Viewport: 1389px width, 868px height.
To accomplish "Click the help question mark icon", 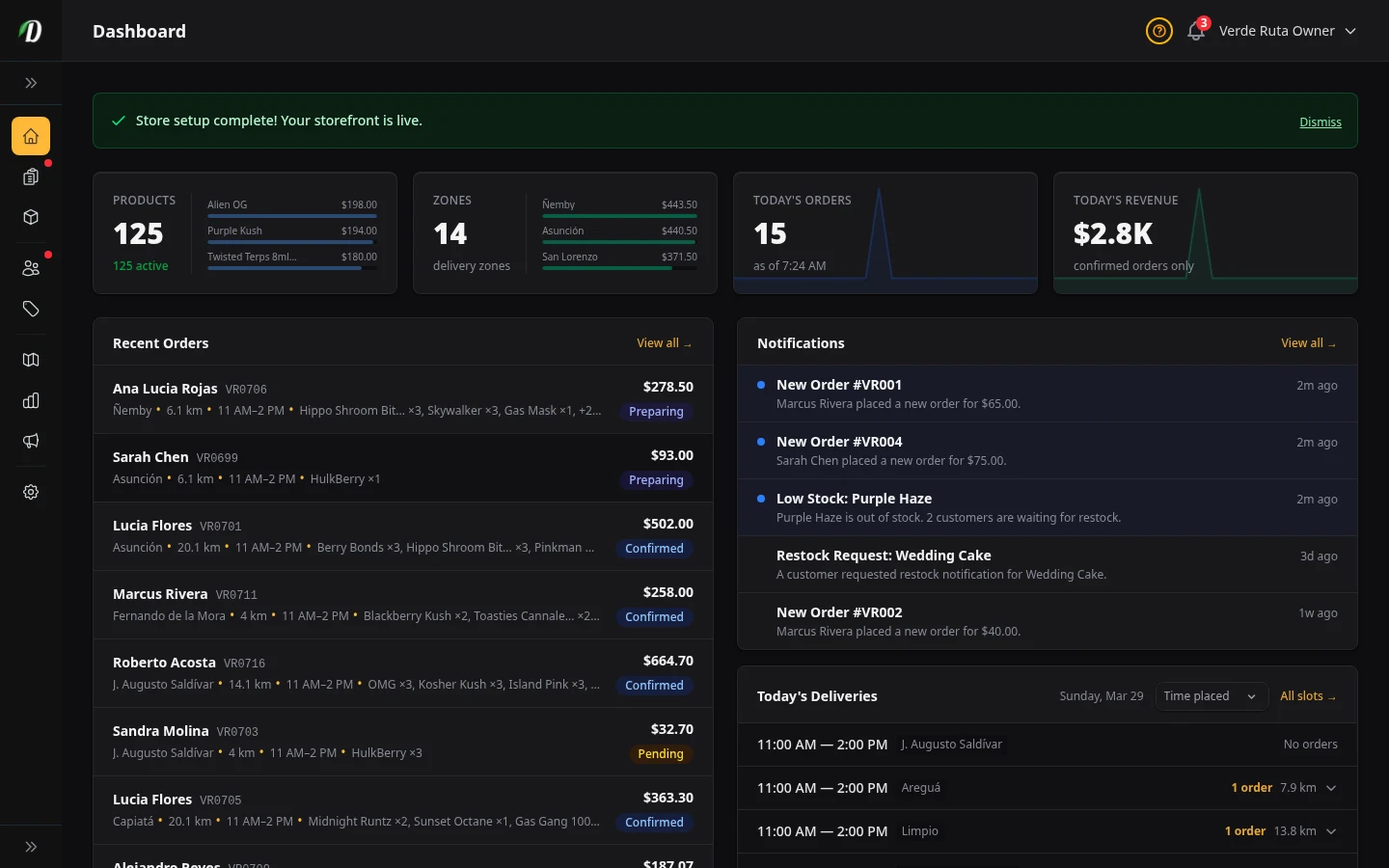I will (x=1158, y=31).
